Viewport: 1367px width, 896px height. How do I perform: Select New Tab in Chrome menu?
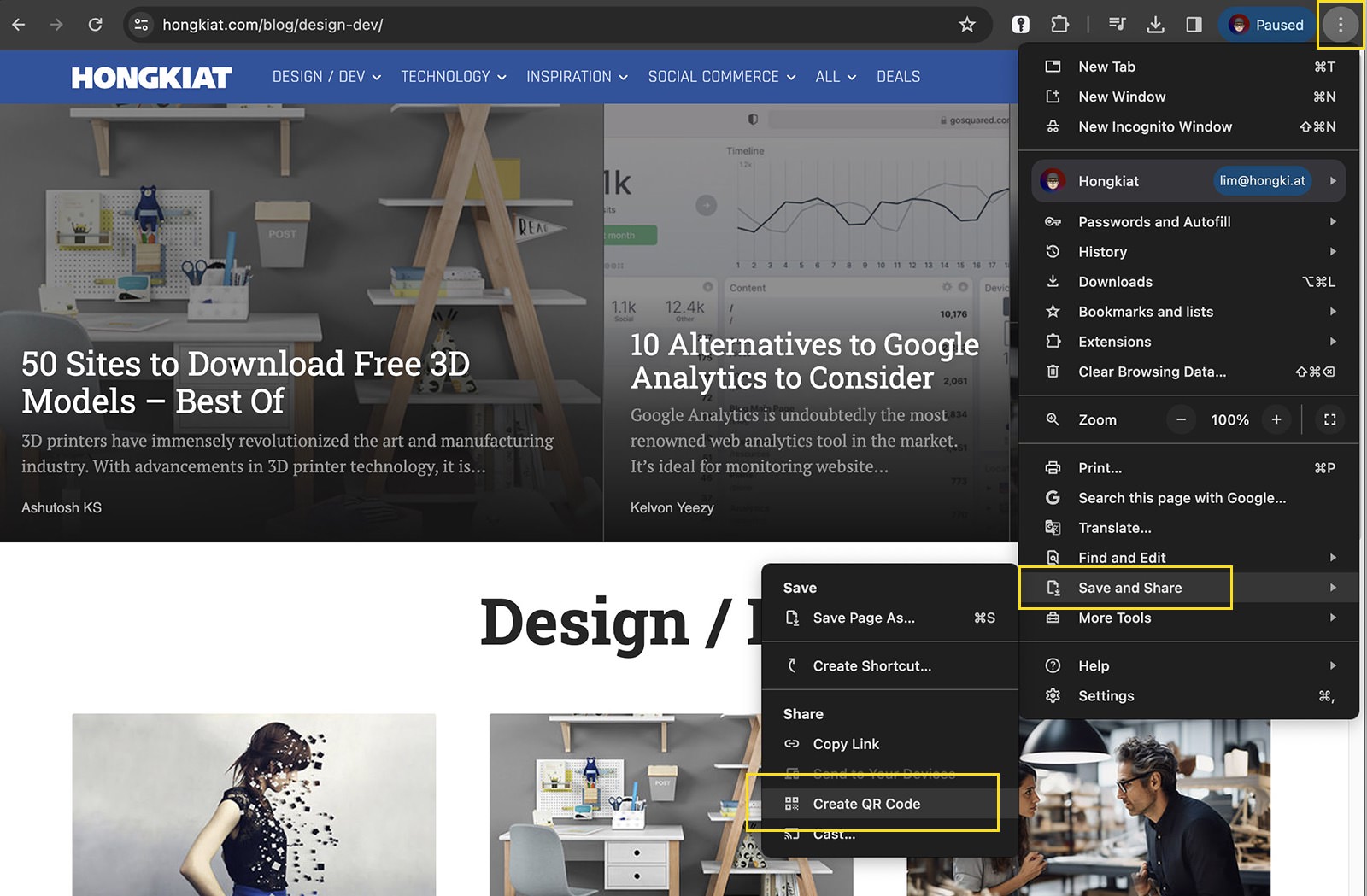click(1188, 67)
